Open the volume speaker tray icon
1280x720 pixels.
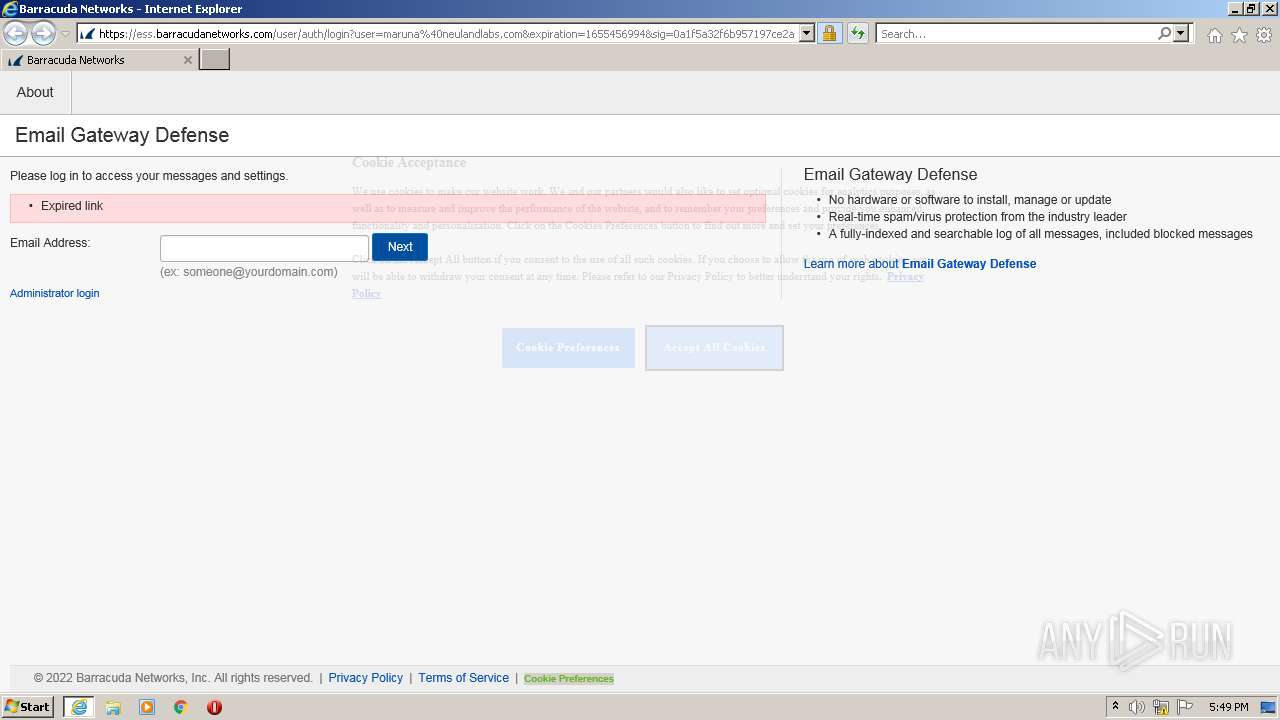(1137, 707)
